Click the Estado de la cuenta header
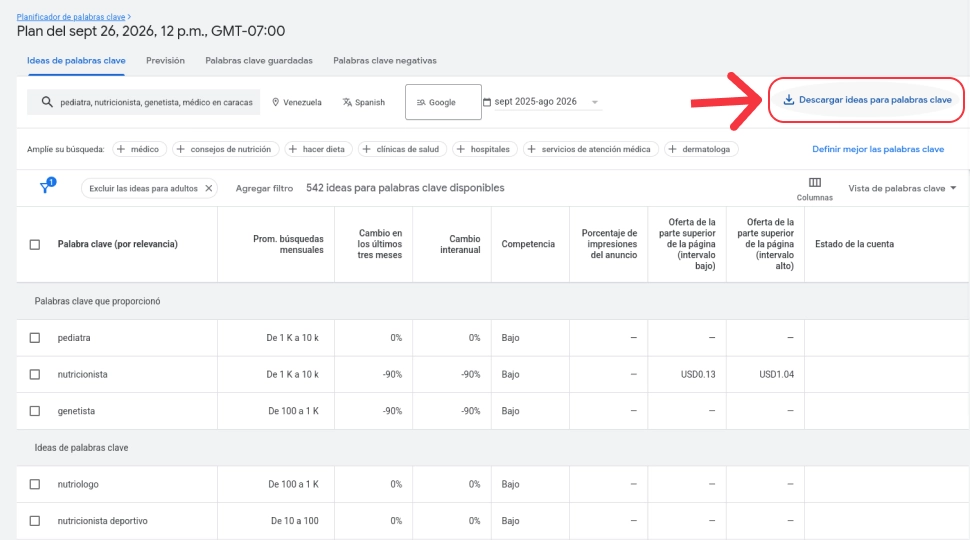 click(x=854, y=244)
